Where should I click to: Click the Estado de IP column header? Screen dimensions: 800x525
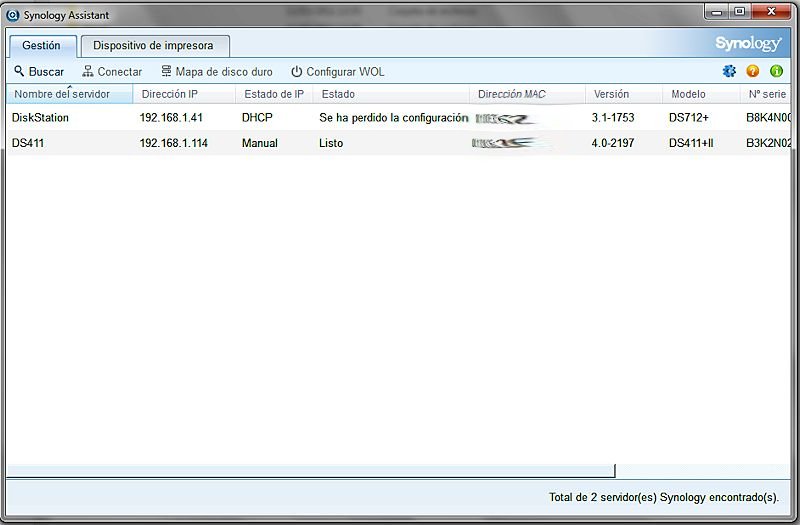(274, 94)
